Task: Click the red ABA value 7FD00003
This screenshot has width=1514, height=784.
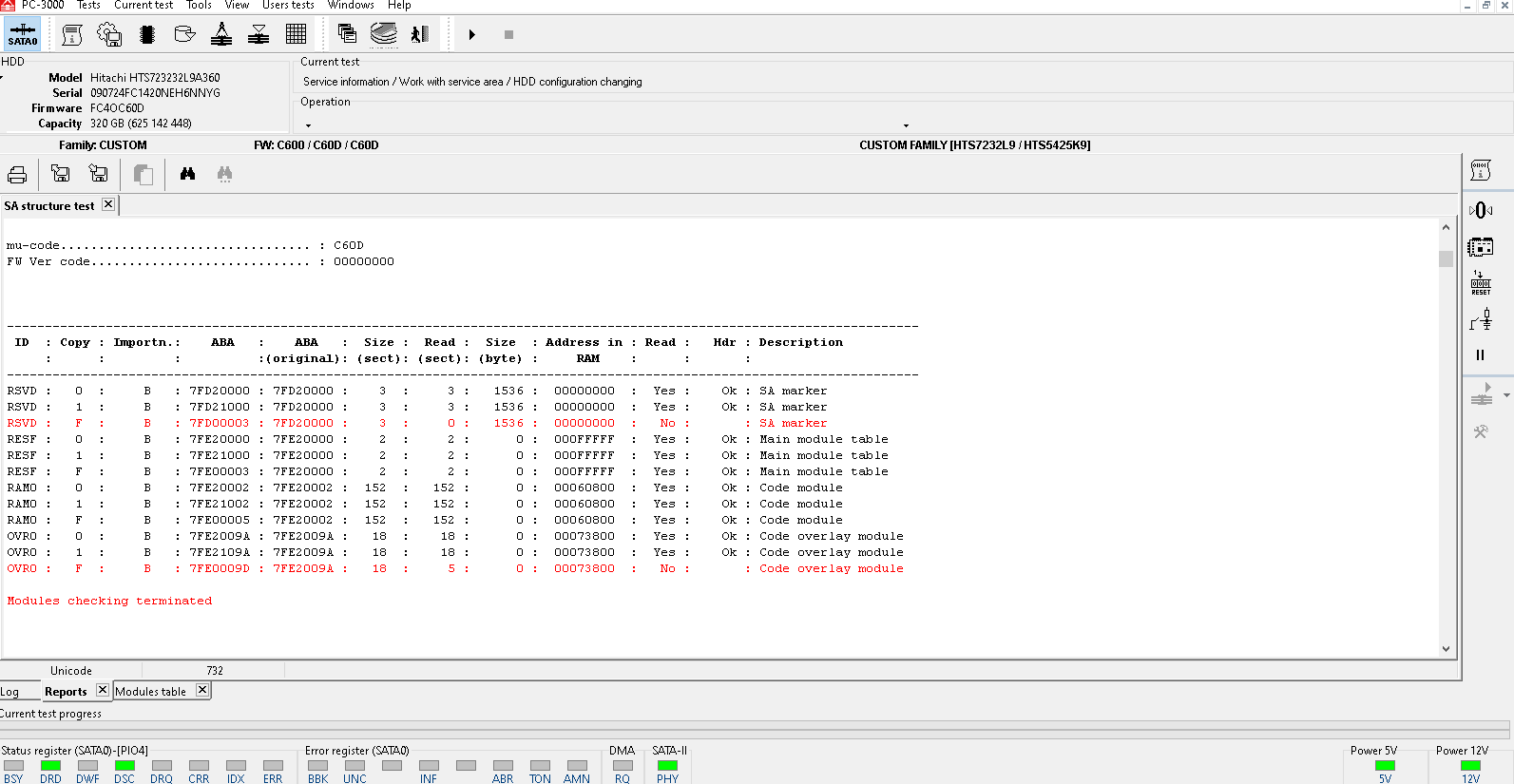Action: click(x=220, y=423)
